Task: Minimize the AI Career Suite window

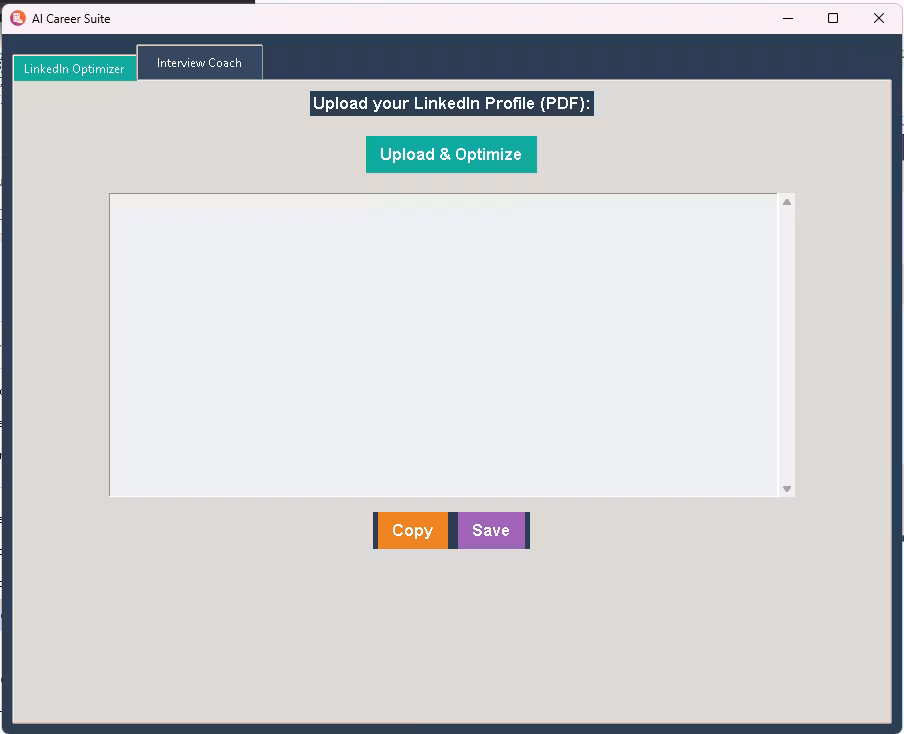Action: pos(787,18)
